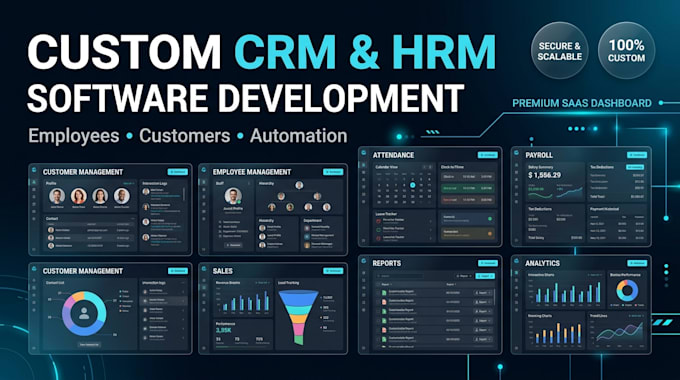Click the logo icon in the Analytics panel header
This screenshot has width=680, height=380.
516,261
